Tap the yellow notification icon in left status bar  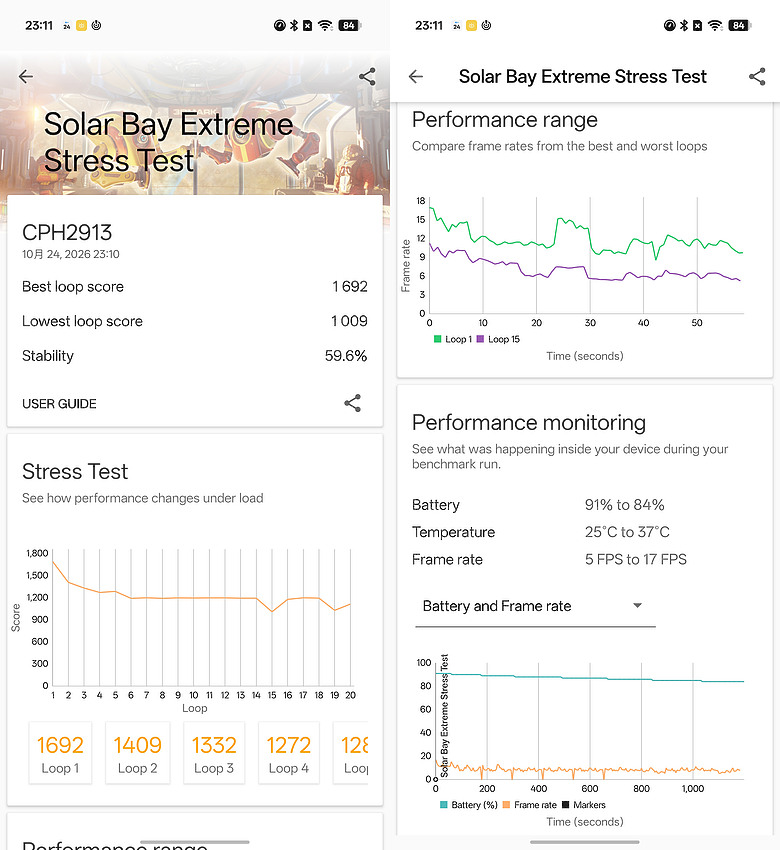81,25
